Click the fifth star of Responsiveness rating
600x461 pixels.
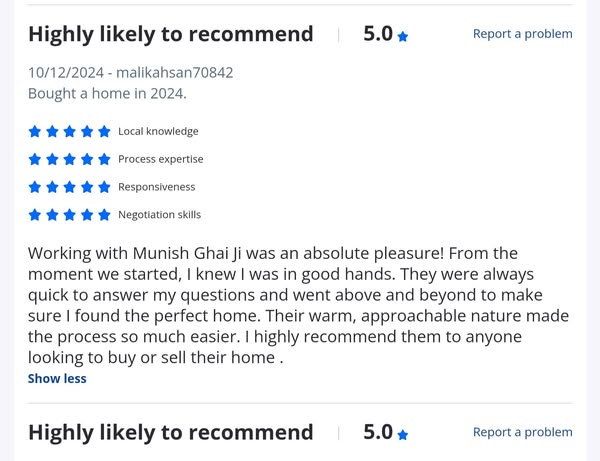tap(104, 187)
